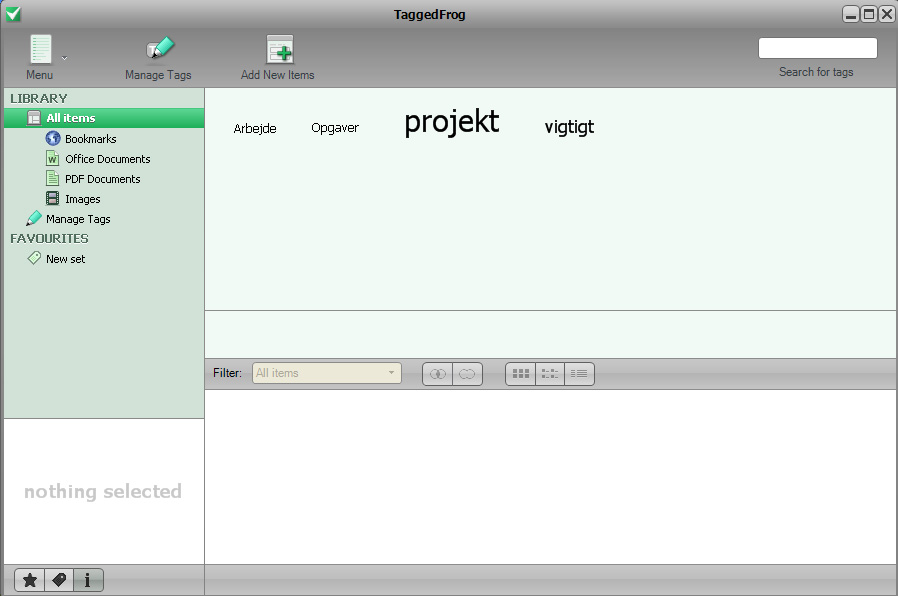The height and width of the screenshot is (596, 898).
Task: Click the PDF Documents page icon
Action: [x=52, y=179]
